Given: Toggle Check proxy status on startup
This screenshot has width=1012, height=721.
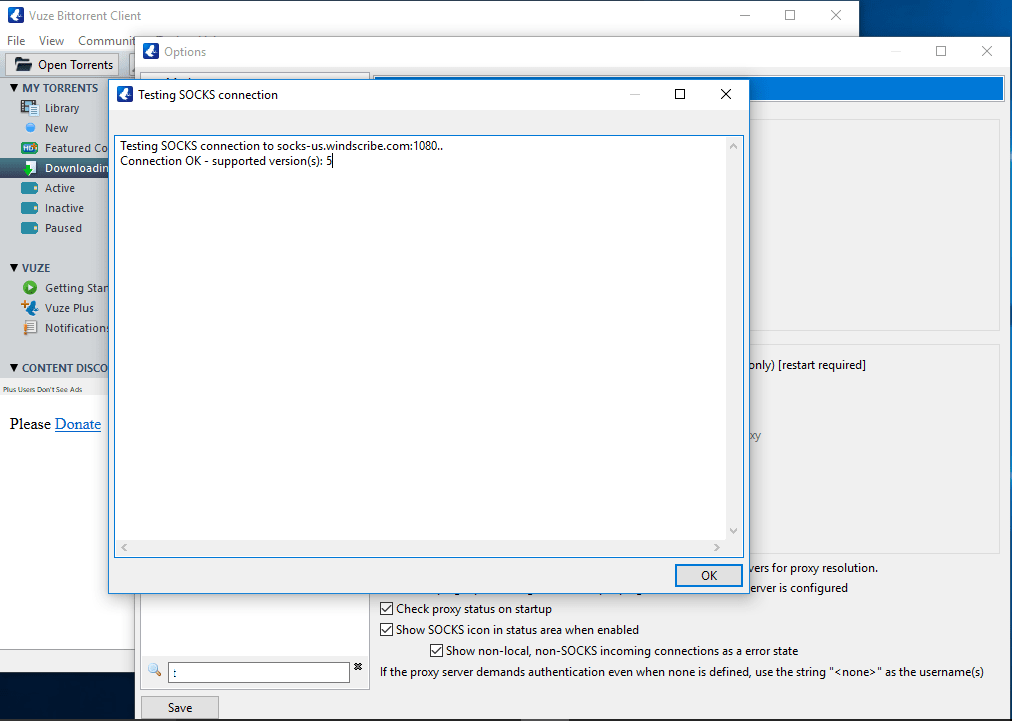Looking at the screenshot, I should click(387, 609).
